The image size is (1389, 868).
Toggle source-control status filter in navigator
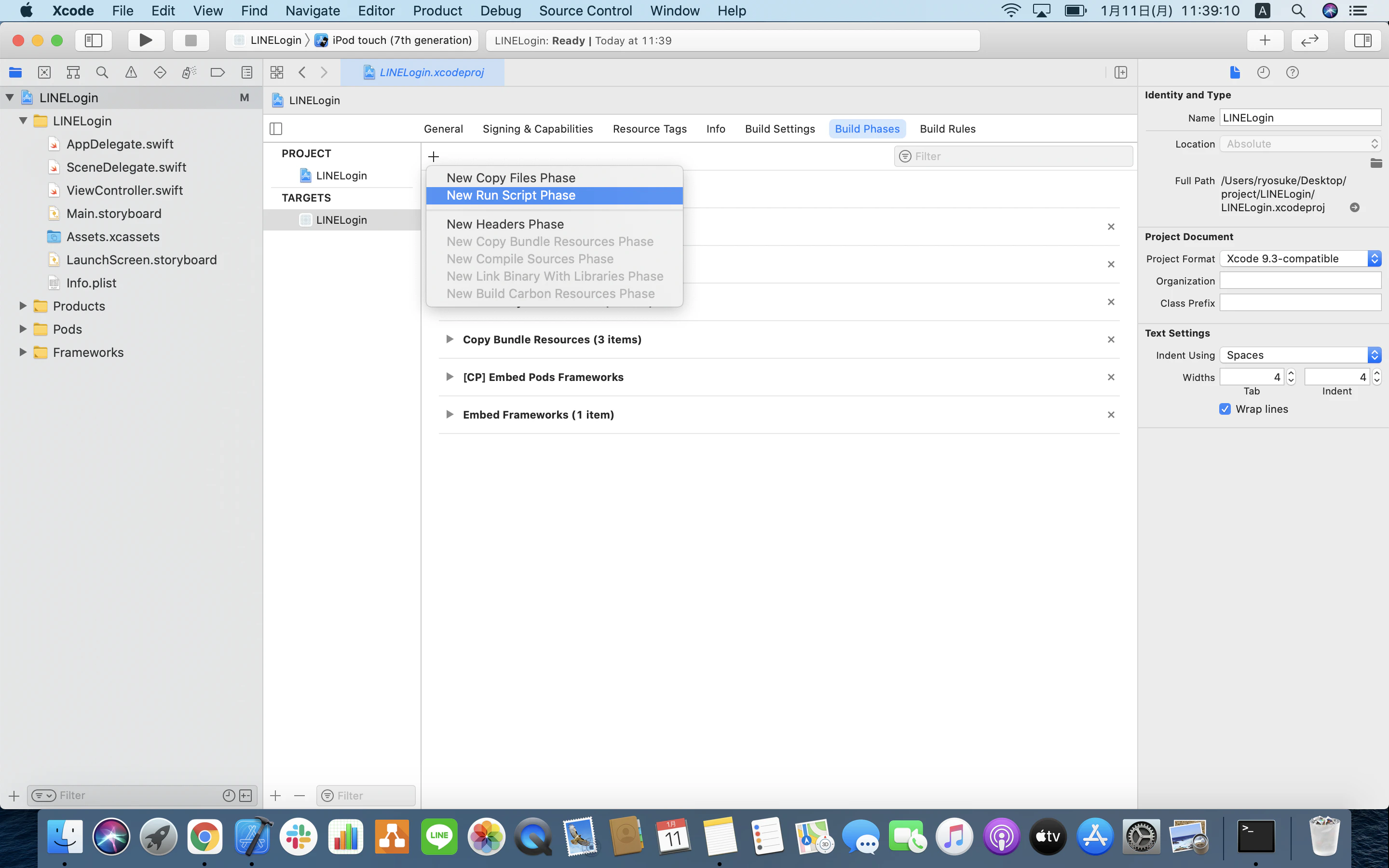coord(245,795)
